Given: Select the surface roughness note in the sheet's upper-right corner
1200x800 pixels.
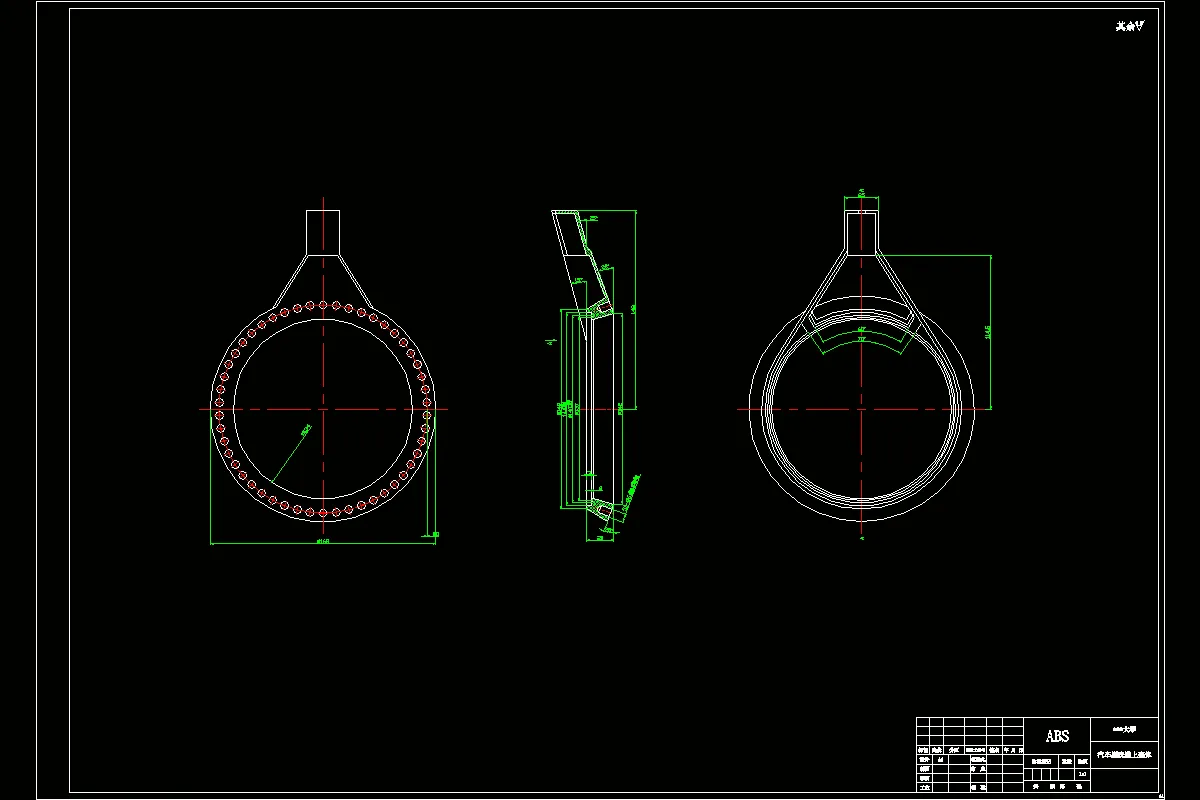Looking at the screenshot, I should pyautogui.click(x=1129, y=27).
